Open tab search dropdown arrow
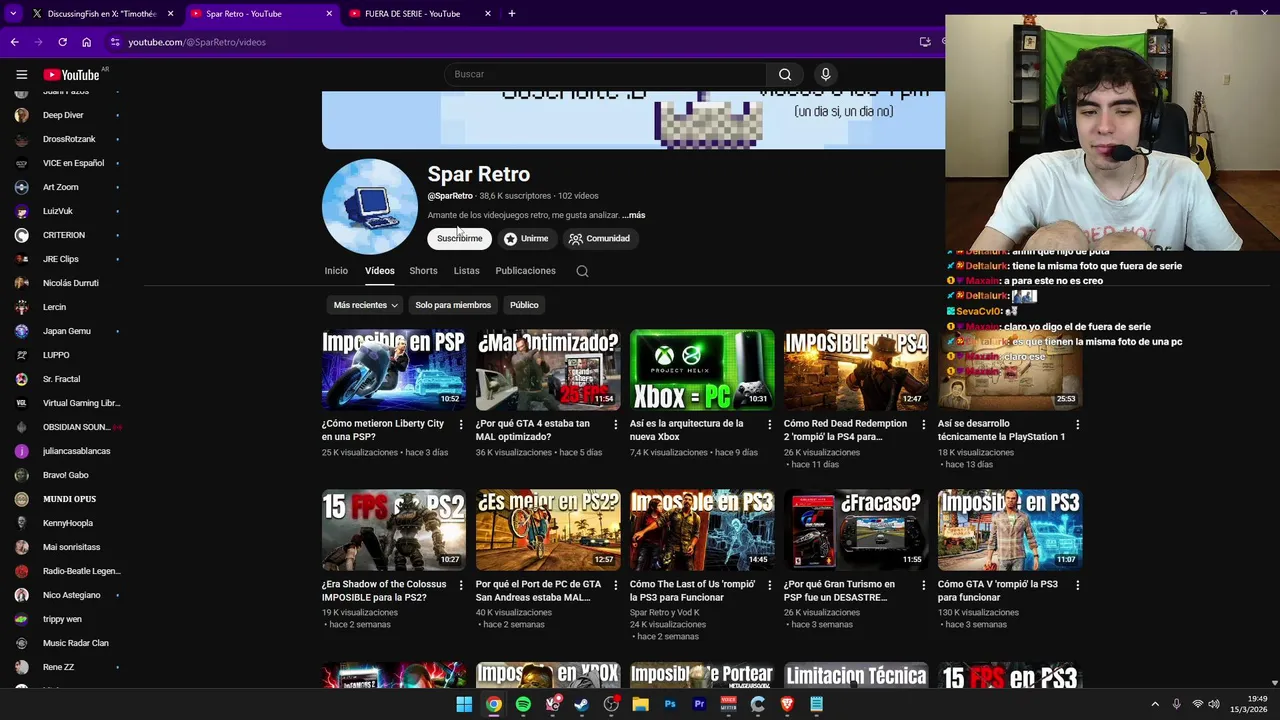 pos(13,14)
